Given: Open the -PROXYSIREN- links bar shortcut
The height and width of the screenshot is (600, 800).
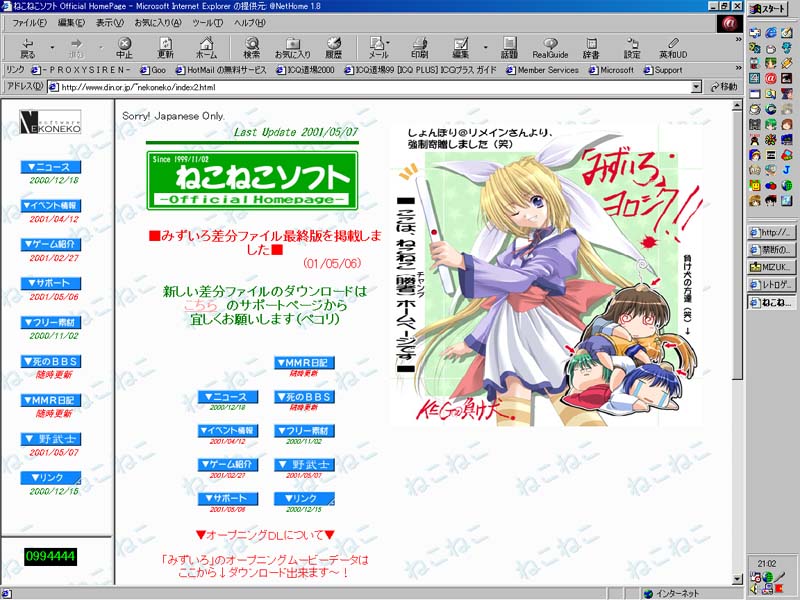Looking at the screenshot, I should (x=81, y=70).
